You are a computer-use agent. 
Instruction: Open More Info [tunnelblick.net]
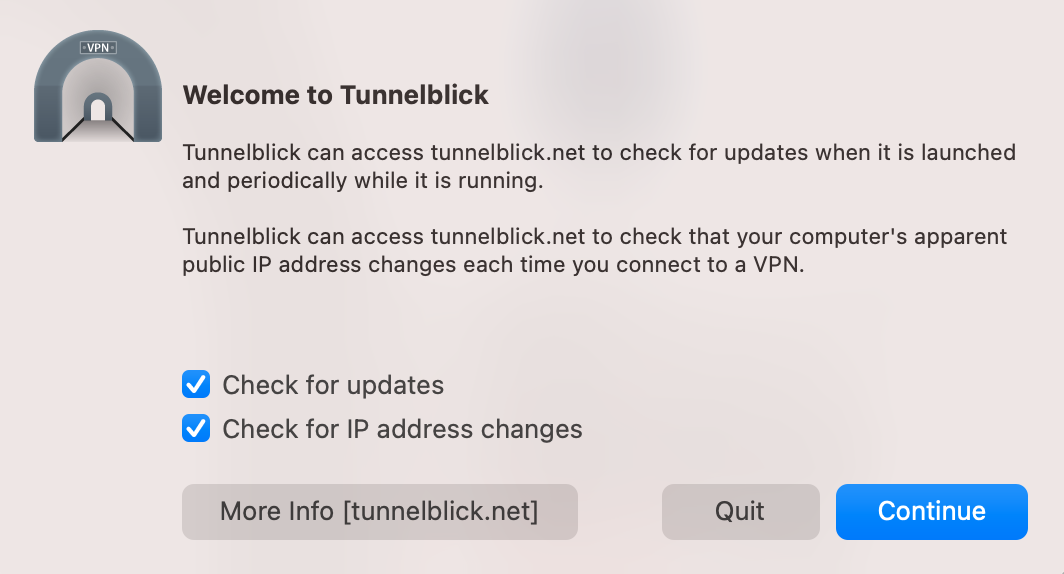(379, 511)
